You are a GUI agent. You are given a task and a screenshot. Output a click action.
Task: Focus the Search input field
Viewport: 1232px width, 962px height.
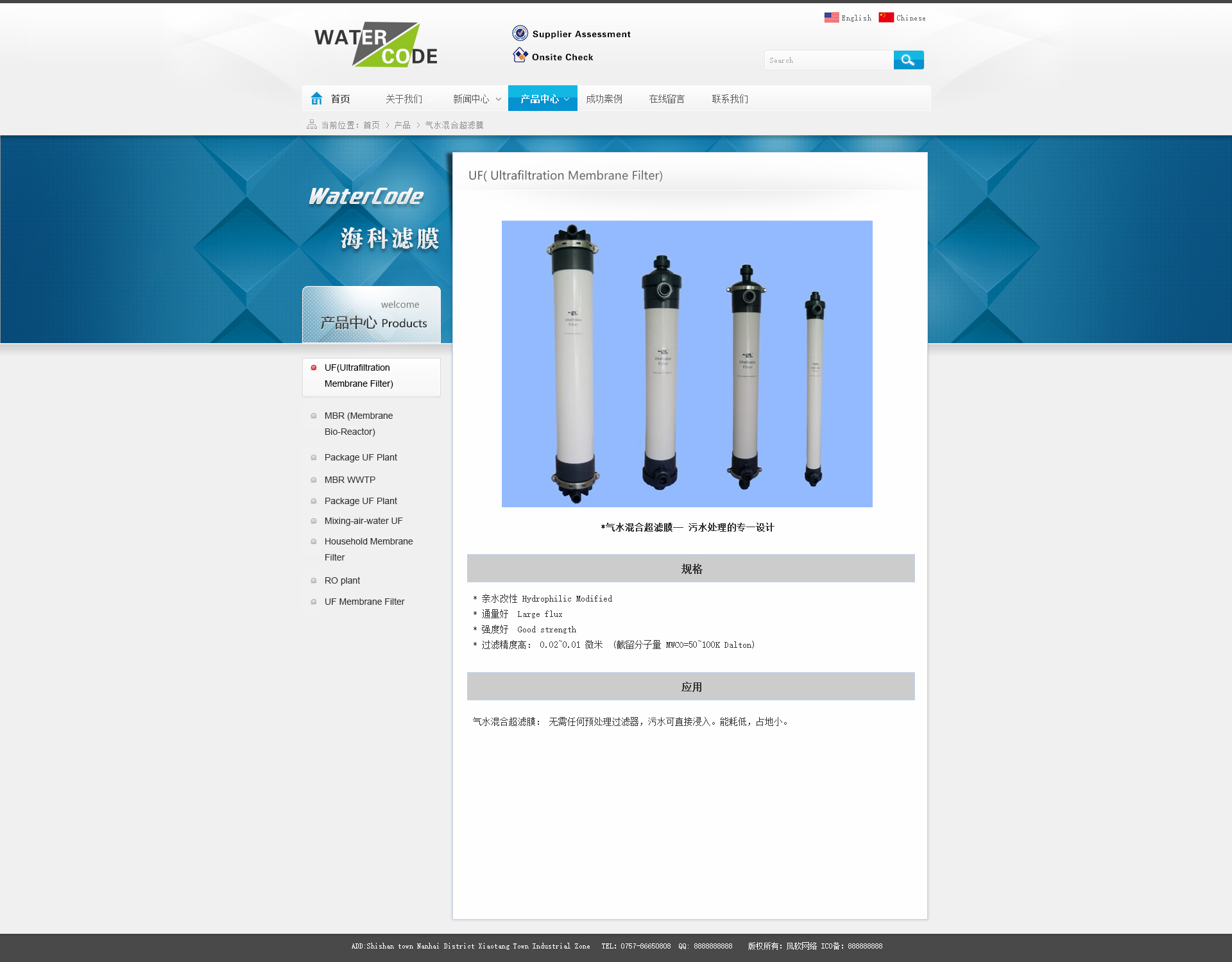pyautogui.click(x=828, y=60)
